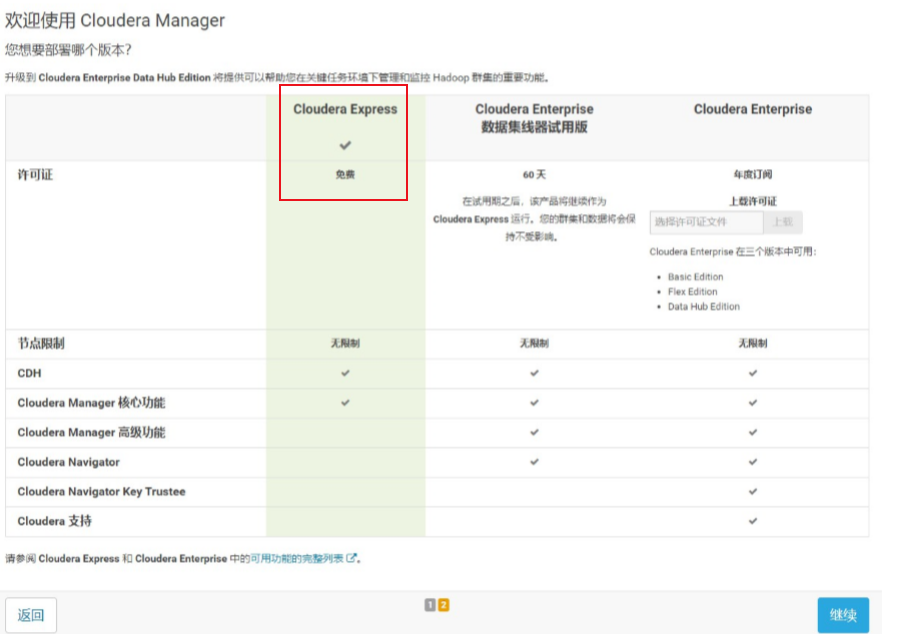This screenshot has width=916, height=634.
Task: Click the Flex Edition list item
Action: tap(692, 292)
